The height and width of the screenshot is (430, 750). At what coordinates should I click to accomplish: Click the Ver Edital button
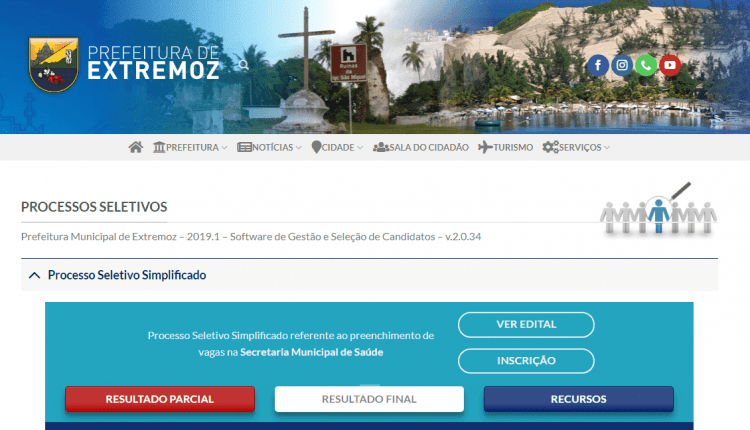[526, 324]
